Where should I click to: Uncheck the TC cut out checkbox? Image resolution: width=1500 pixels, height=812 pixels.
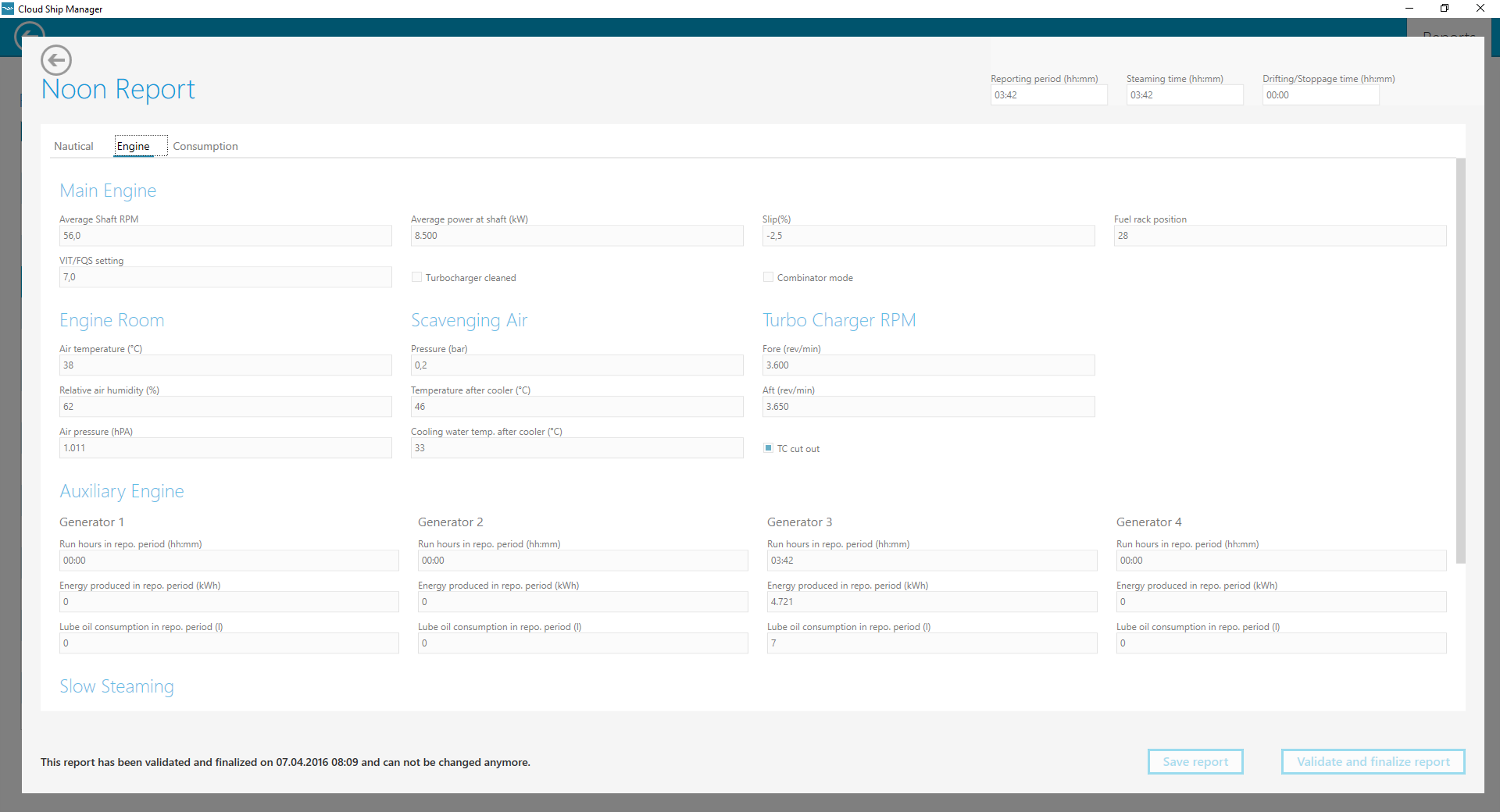(769, 448)
